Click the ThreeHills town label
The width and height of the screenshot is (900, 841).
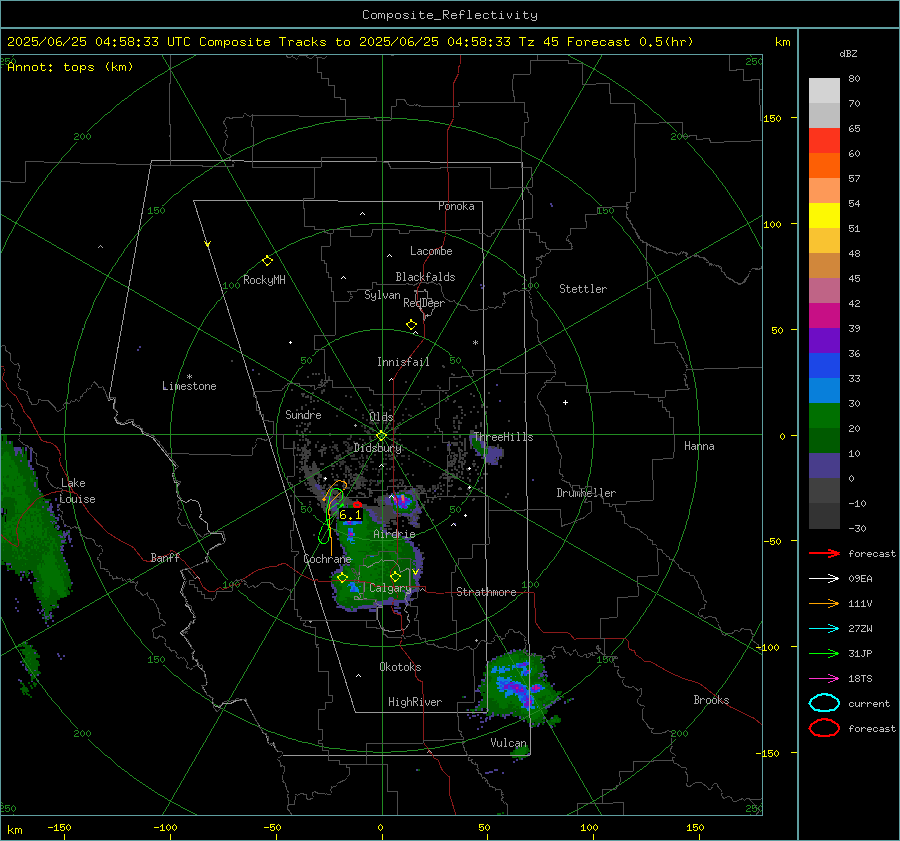(503, 437)
